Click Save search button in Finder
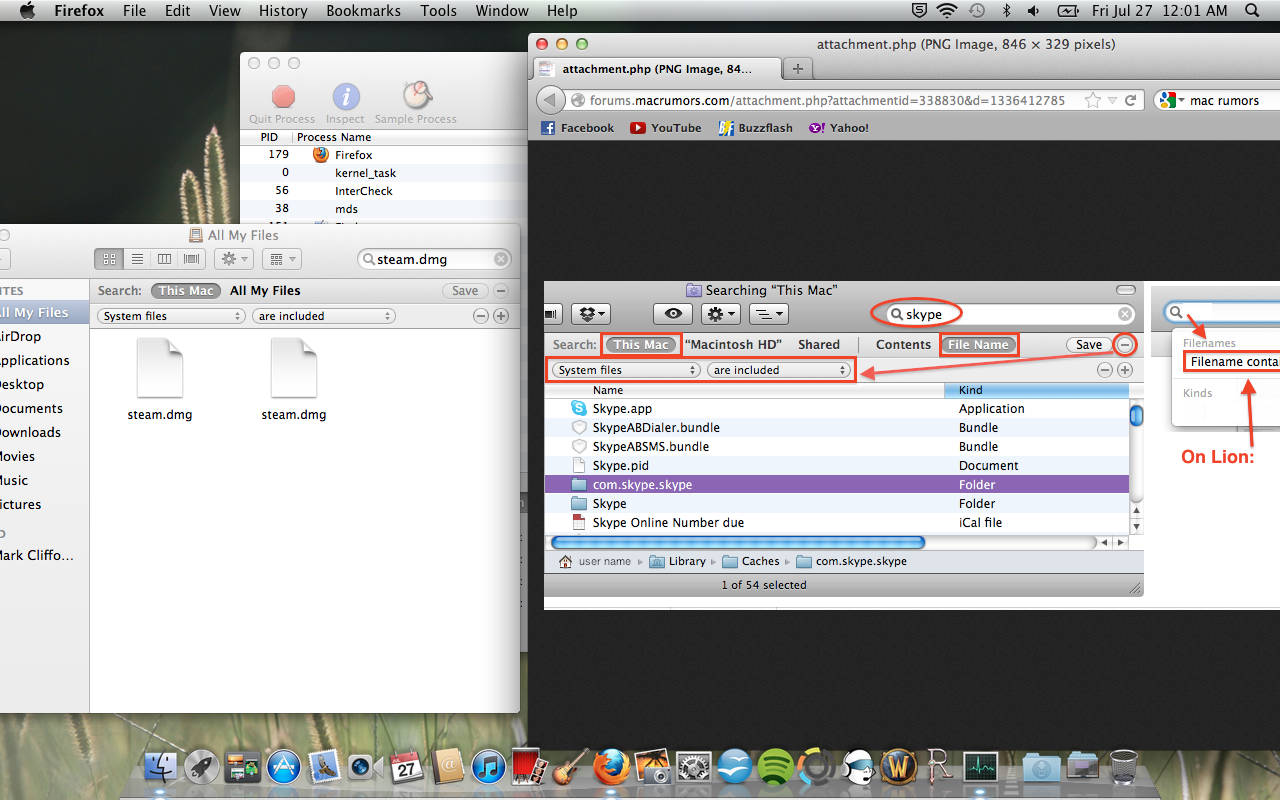1280x800 pixels. coord(465,291)
